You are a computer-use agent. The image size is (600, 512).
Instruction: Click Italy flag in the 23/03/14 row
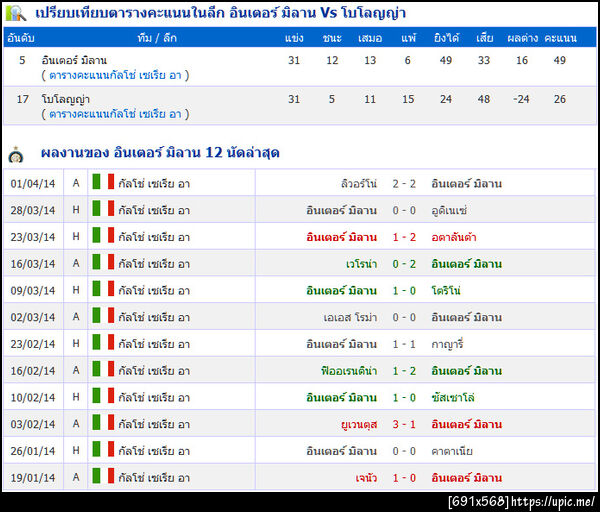pyautogui.click(x=103, y=235)
